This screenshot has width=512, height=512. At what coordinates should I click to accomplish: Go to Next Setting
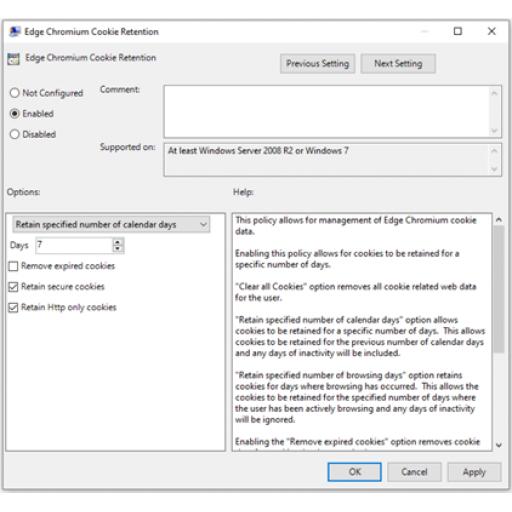(x=398, y=64)
